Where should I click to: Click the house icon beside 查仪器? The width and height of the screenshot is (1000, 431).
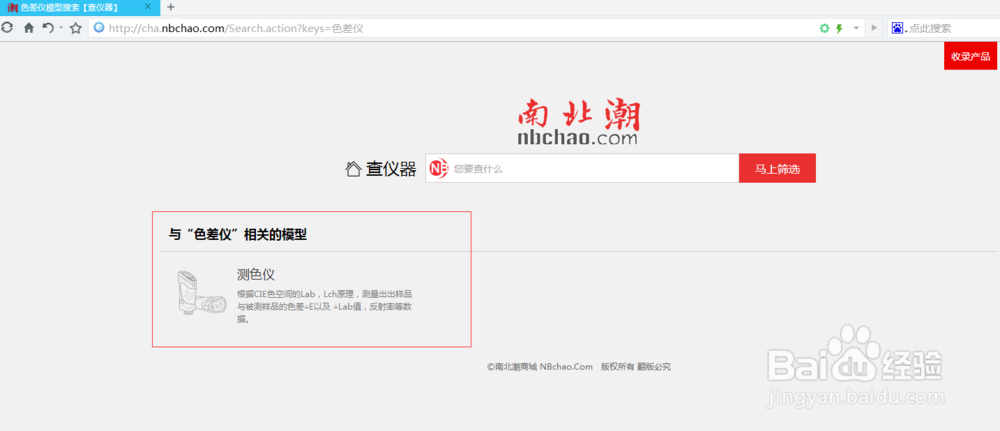coord(353,169)
